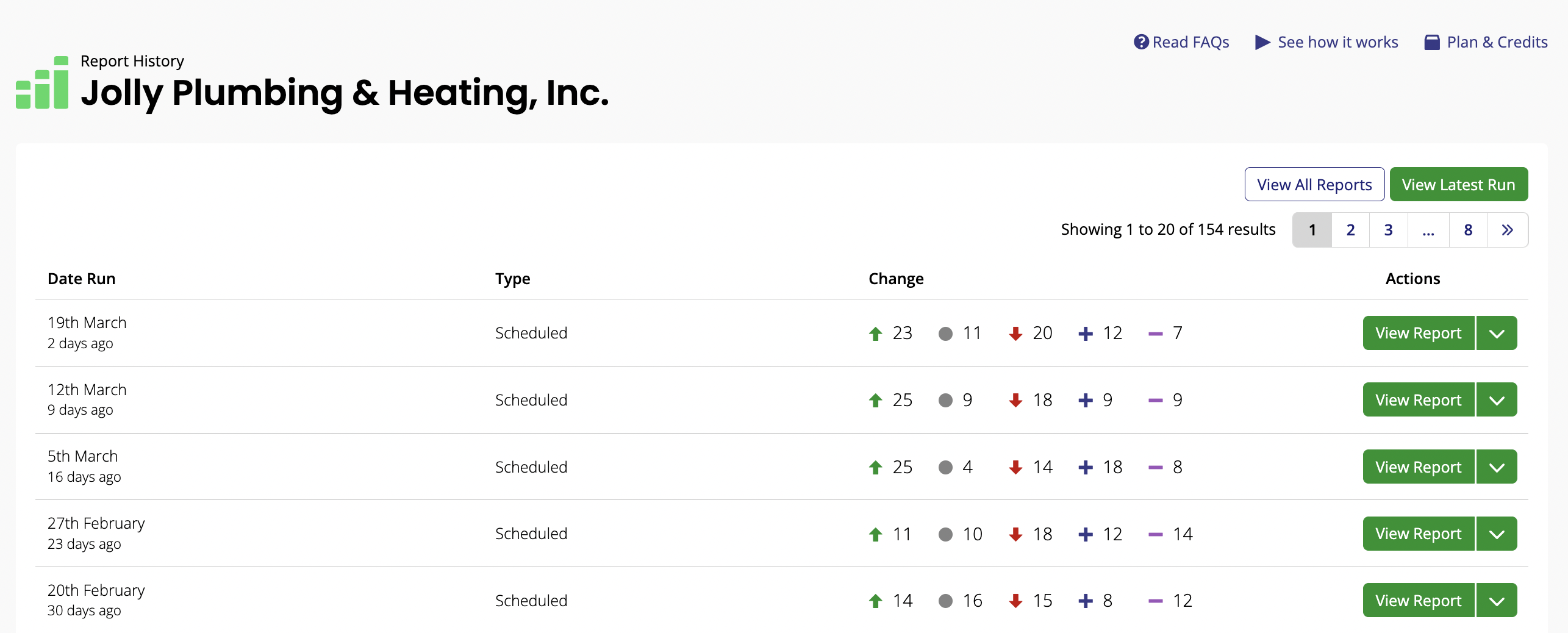Jump to page 8 of results

[1468, 230]
